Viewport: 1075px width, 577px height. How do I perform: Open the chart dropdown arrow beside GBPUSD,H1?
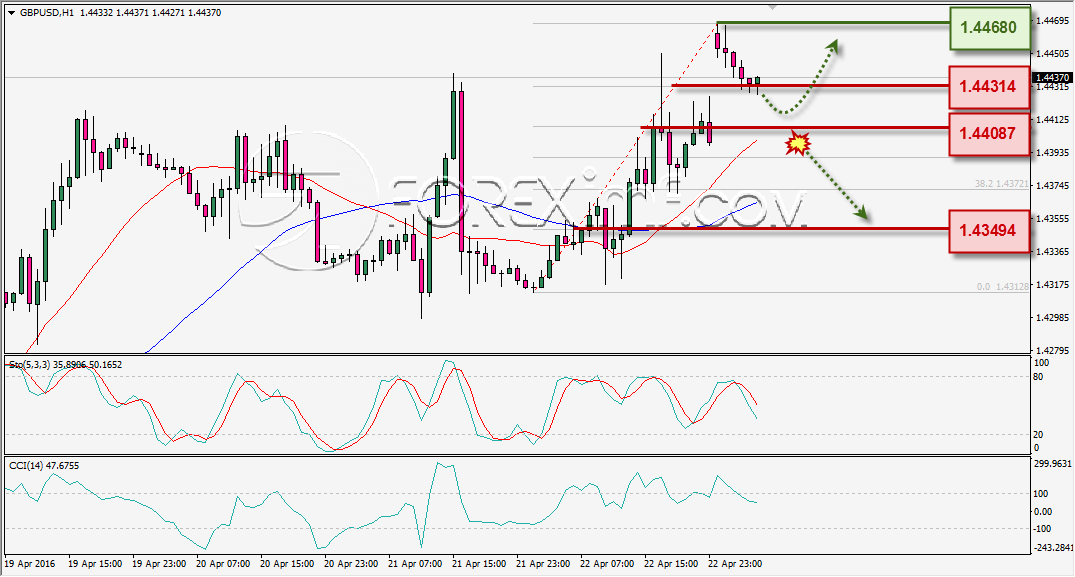(x=11, y=12)
